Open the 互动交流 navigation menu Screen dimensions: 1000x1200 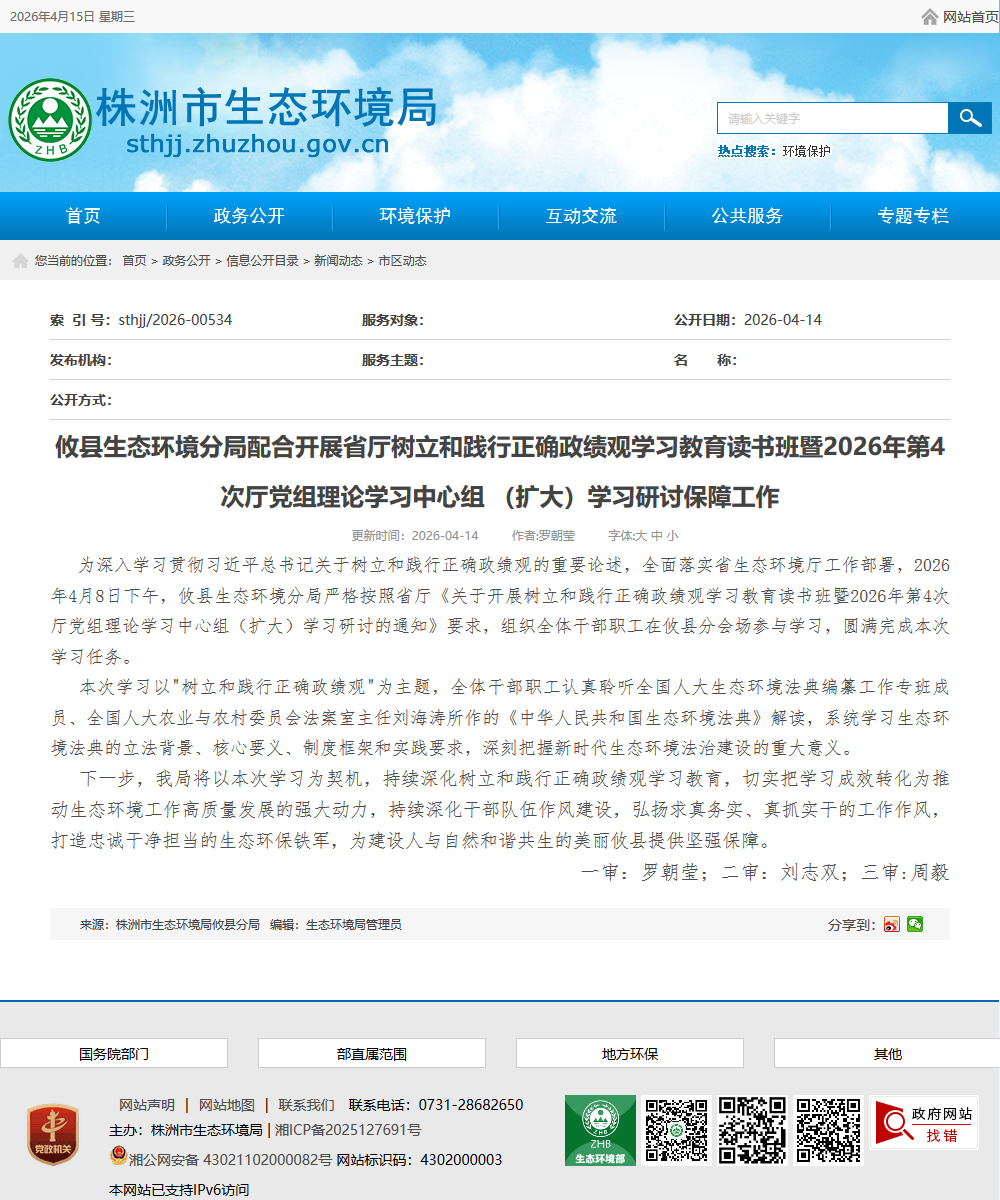(581, 216)
